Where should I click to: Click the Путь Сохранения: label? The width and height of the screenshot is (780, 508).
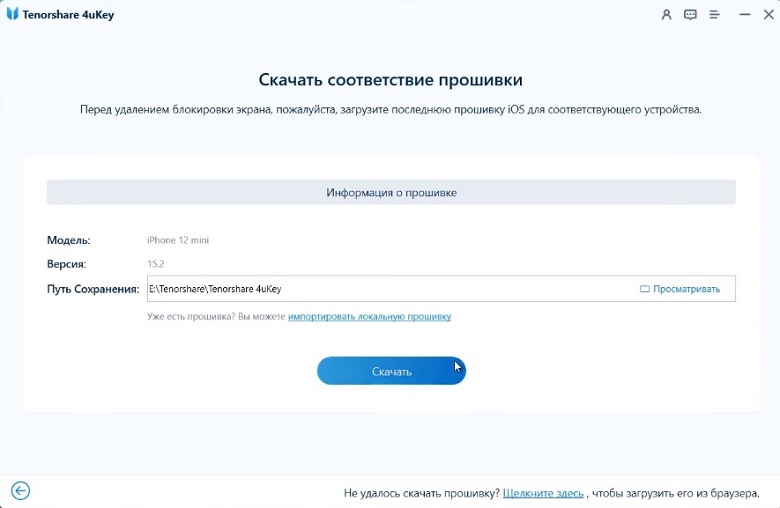tap(92, 289)
